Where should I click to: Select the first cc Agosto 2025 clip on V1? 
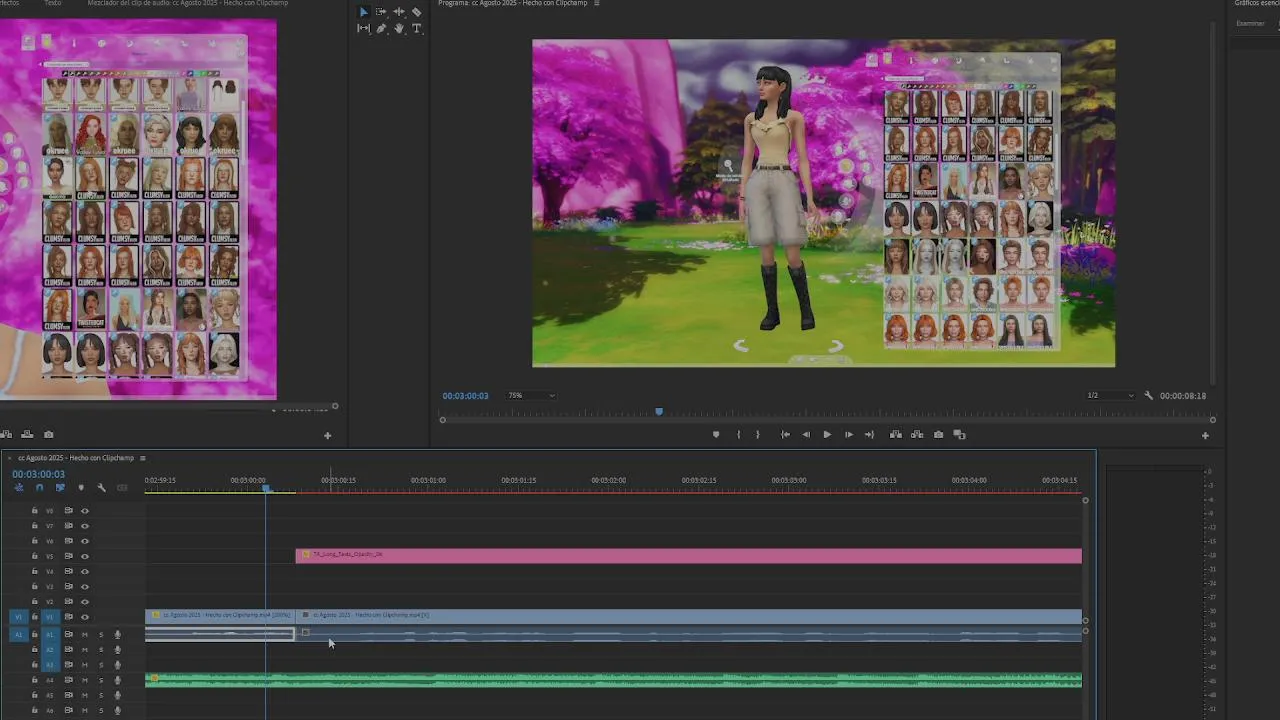pos(220,616)
